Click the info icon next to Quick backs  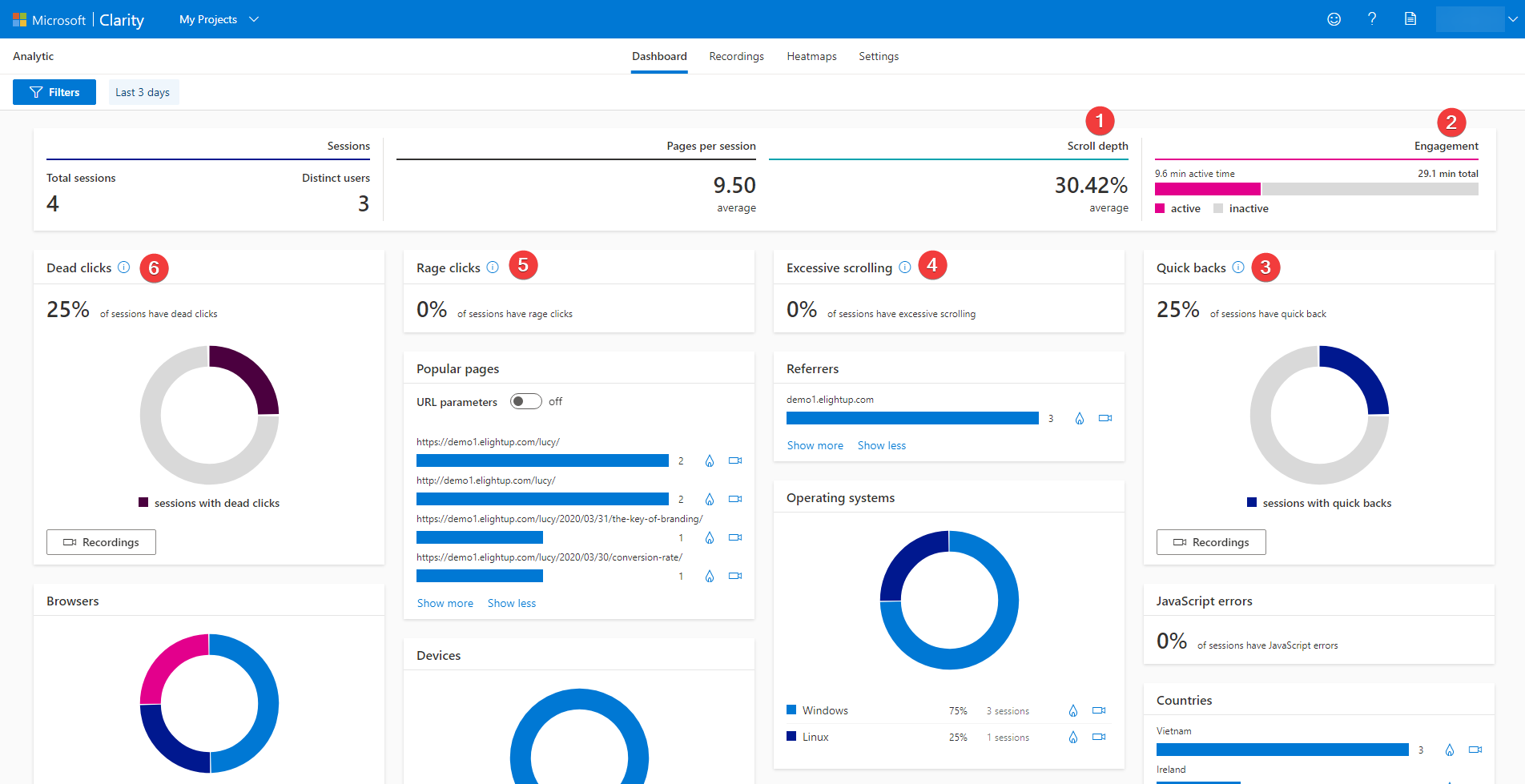(x=1239, y=267)
